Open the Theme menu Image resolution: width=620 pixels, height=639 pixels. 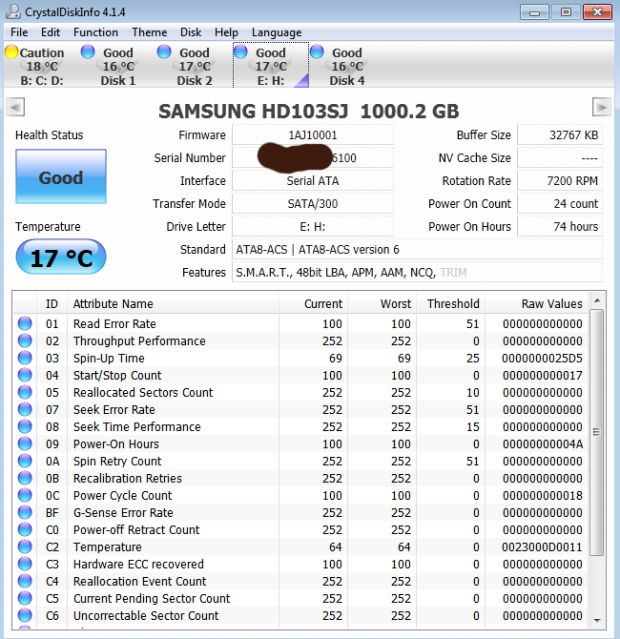[149, 32]
